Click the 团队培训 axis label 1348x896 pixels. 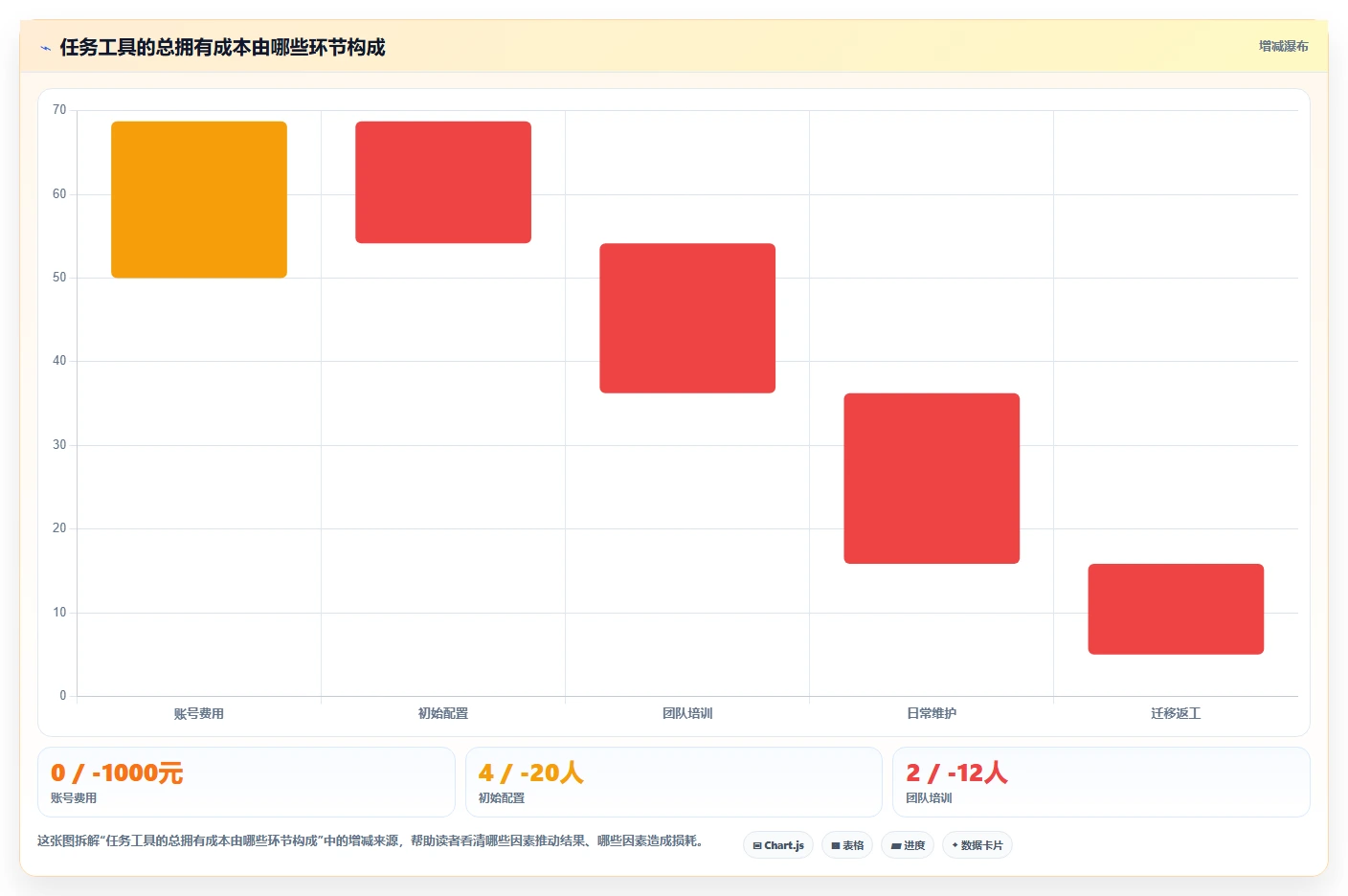tap(687, 713)
